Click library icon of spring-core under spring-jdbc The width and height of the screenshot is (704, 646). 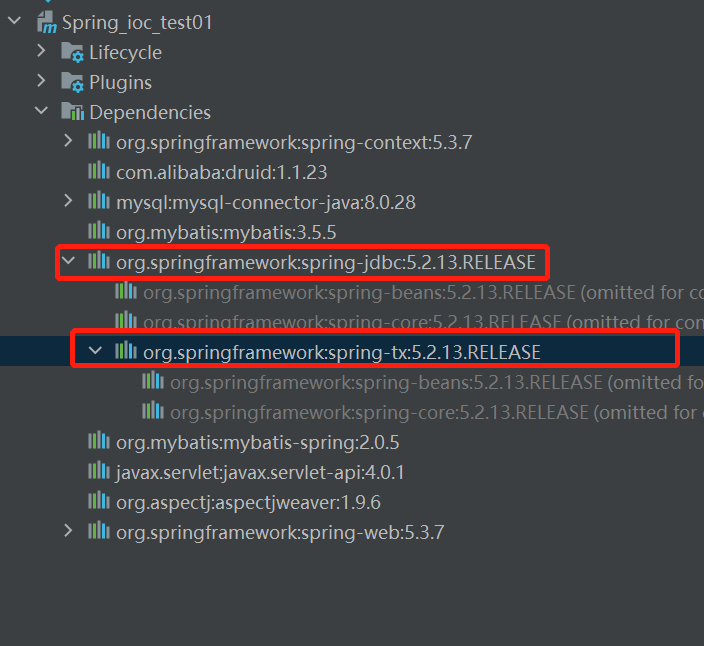[126, 320]
